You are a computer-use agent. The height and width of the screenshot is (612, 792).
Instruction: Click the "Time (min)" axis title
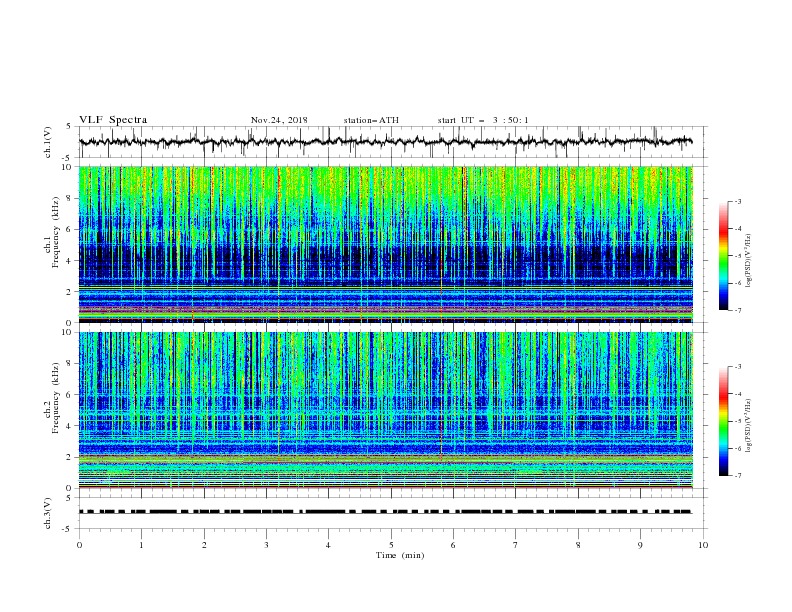tap(400, 555)
